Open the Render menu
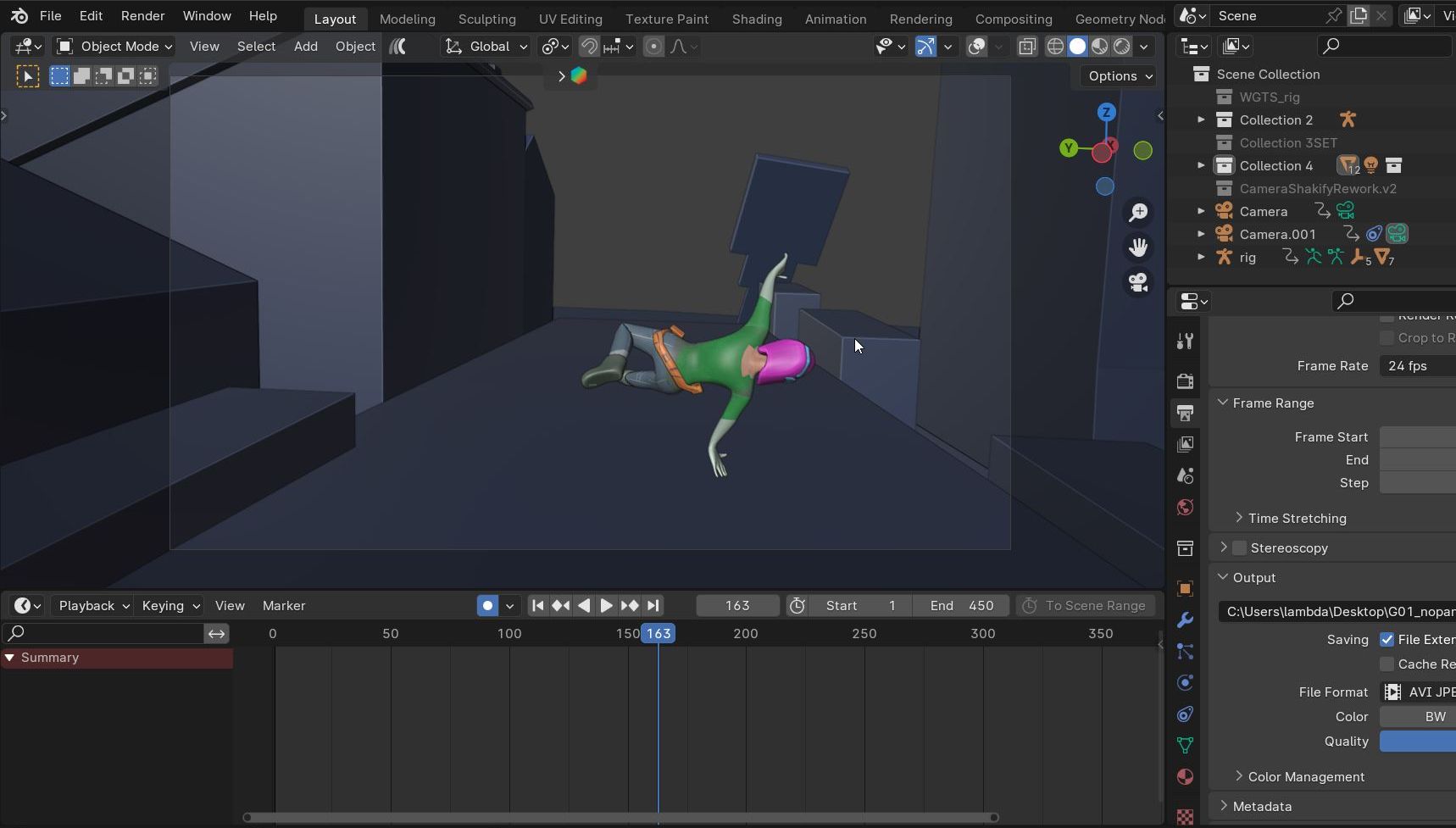Screen dimensions: 1456x828 pyautogui.click(x=142, y=16)
